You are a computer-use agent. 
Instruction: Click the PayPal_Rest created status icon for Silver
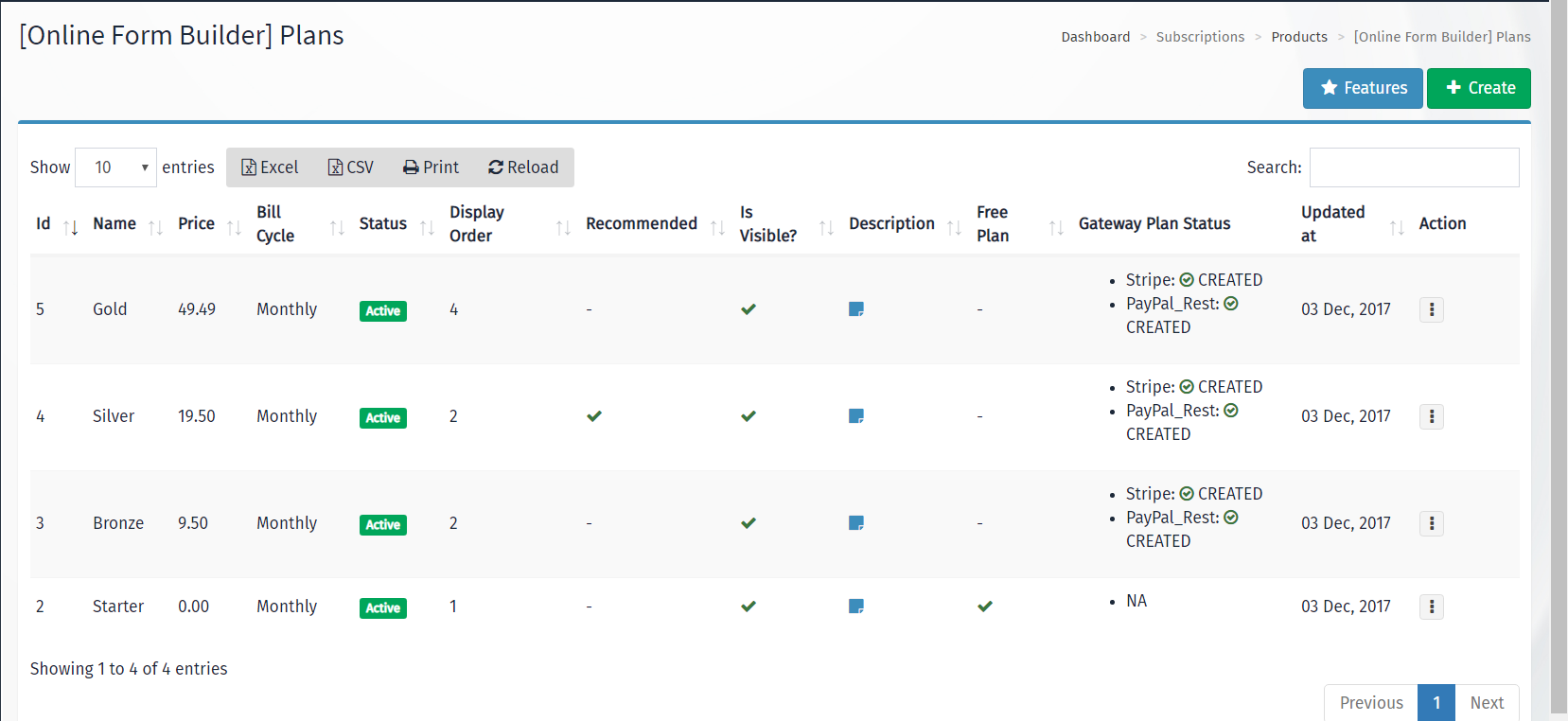tap(1231, 411)
